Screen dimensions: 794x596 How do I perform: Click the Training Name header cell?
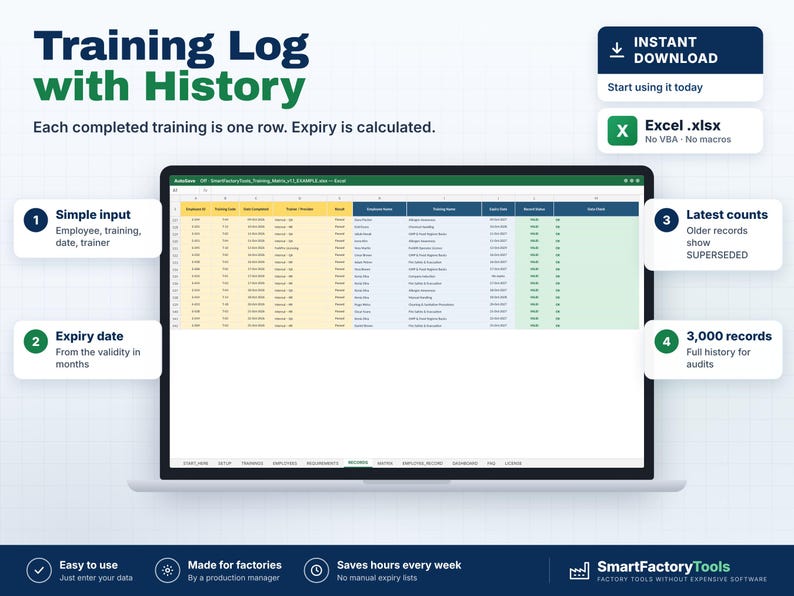click(x=444, y=209)
